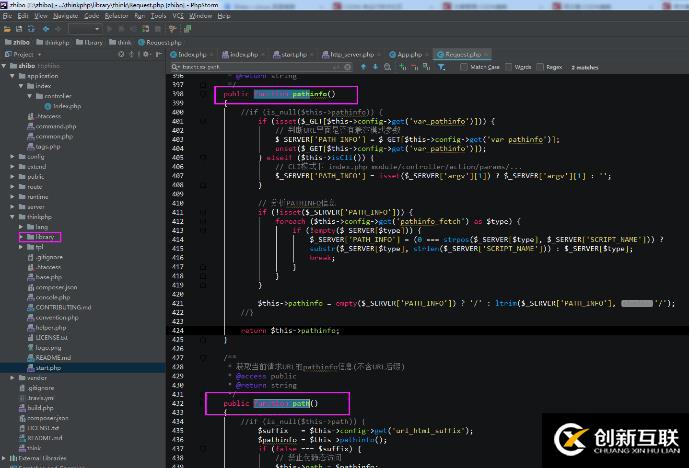Expand the runtime folder in tree
689x468 pixels.
(x=13, y=197)
